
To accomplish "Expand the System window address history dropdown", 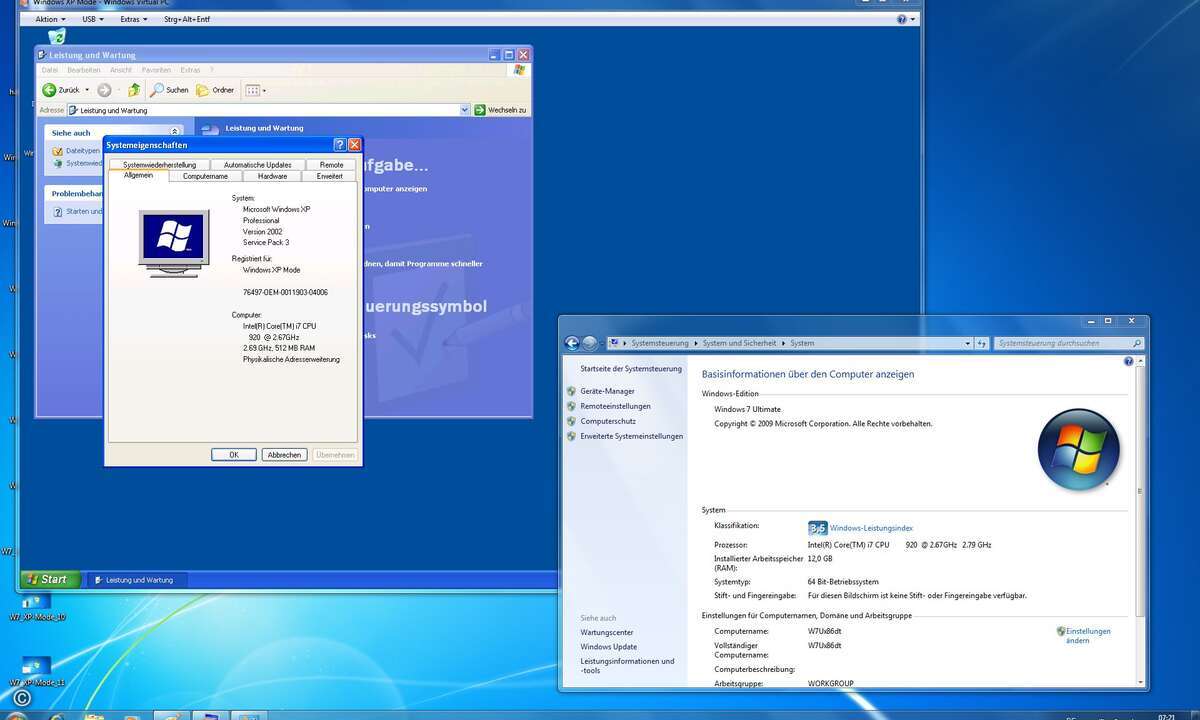I will tap(968, 343).
